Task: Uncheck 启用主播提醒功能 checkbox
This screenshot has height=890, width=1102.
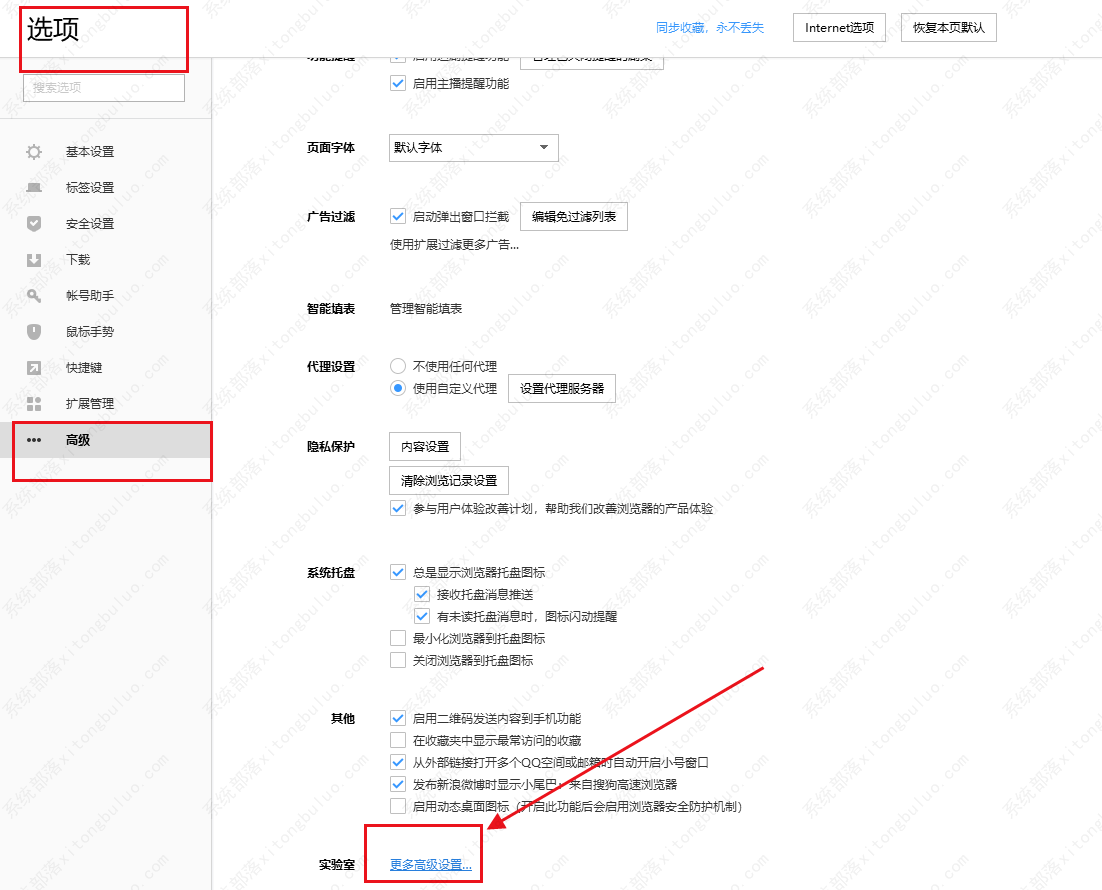Action: point(398,83)
